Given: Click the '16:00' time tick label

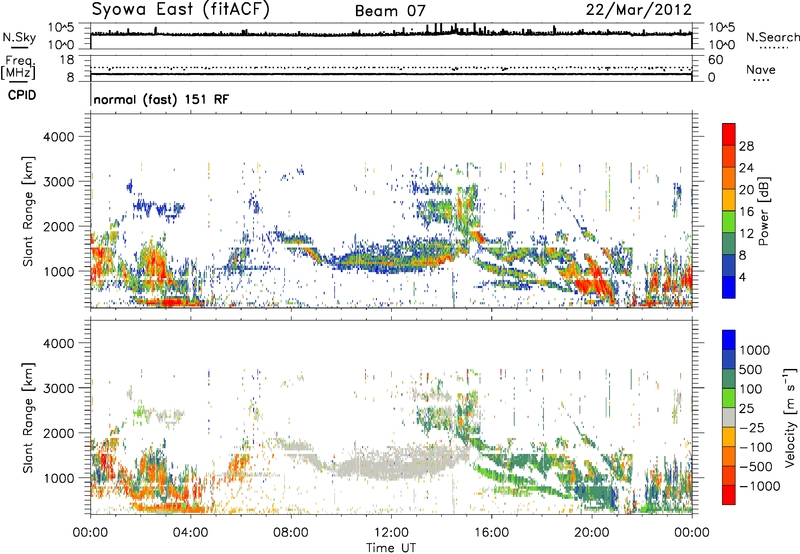Looking at the screenshot, I should (x=491, y=533).
